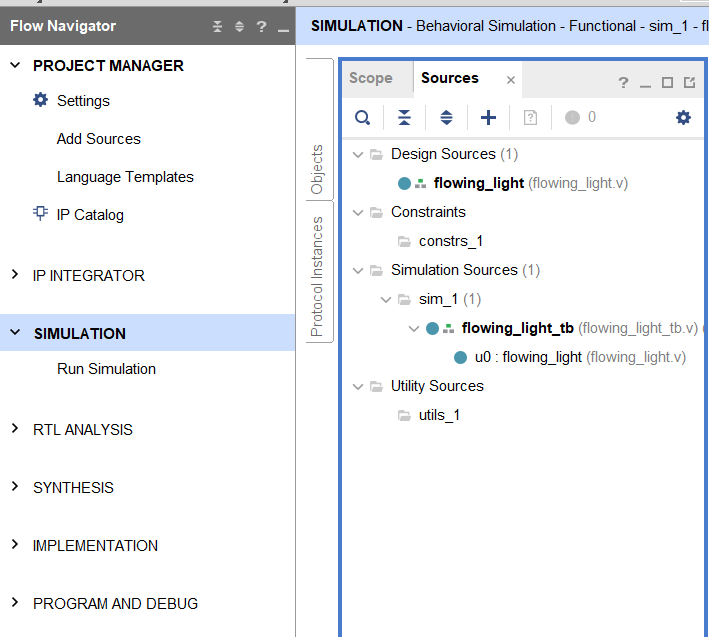This screenshot has height=637, width=709.
Task: Open Sources panel settings gear
Action: pos(683,118)
